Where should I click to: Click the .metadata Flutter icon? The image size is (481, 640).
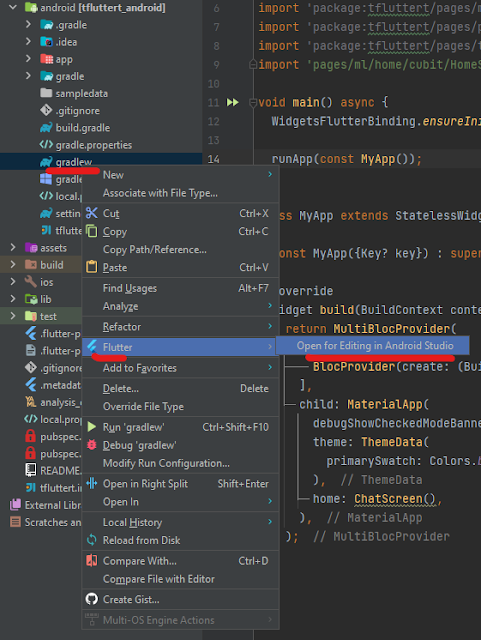31,384
